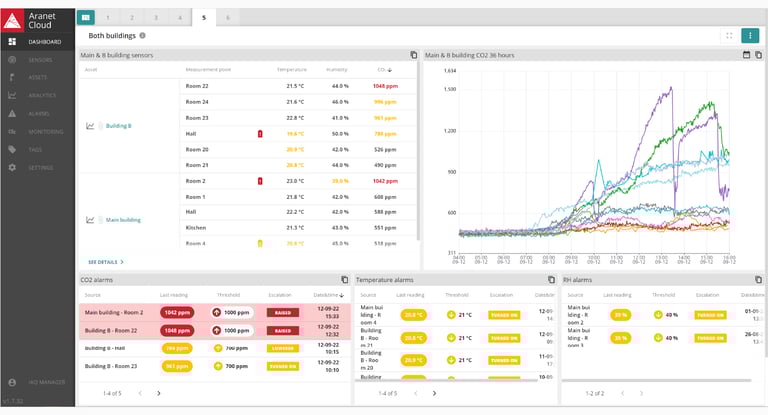Switch to dashboard tab 1
Image resolution: width=768 pixels, height=415 pixels.
(x=108, y=18)
